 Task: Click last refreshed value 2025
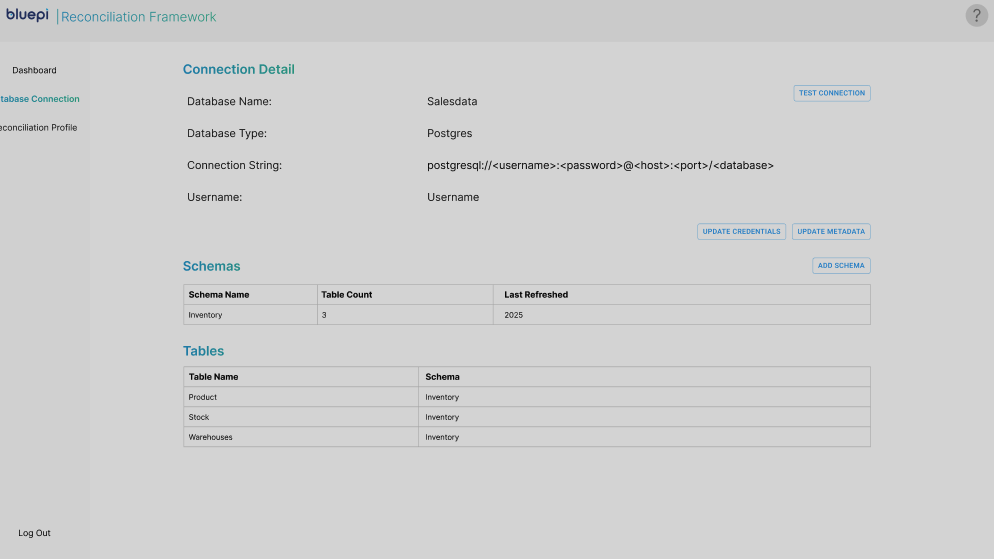(513, 315)
